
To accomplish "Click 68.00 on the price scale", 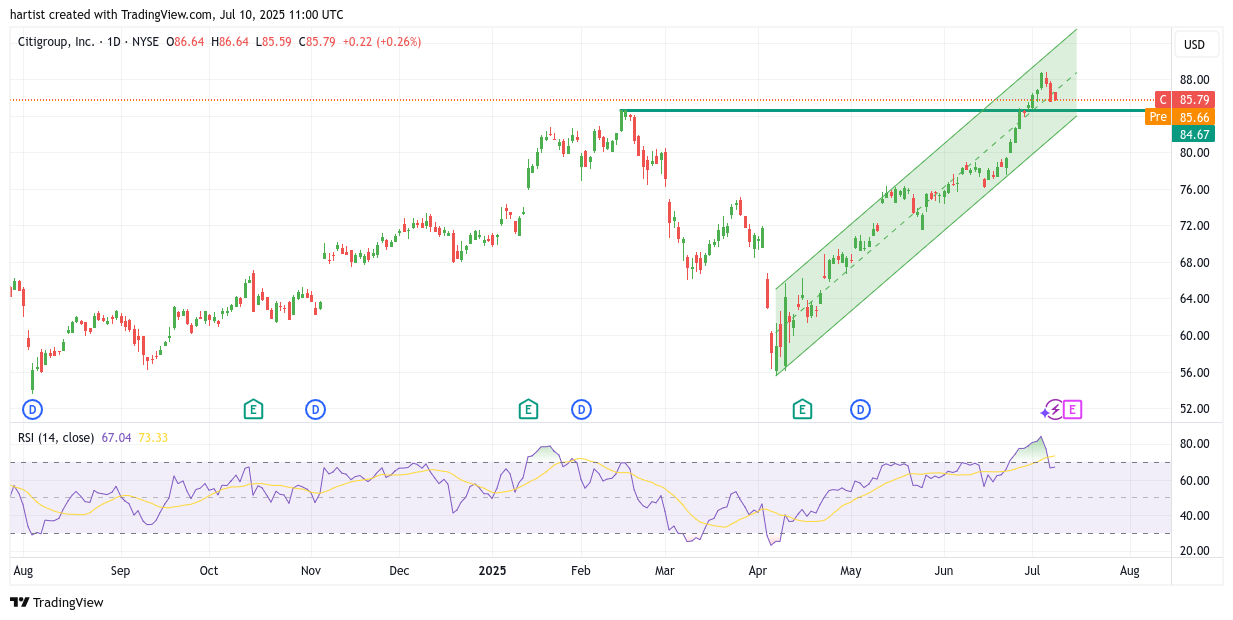I will [1194, 263].
